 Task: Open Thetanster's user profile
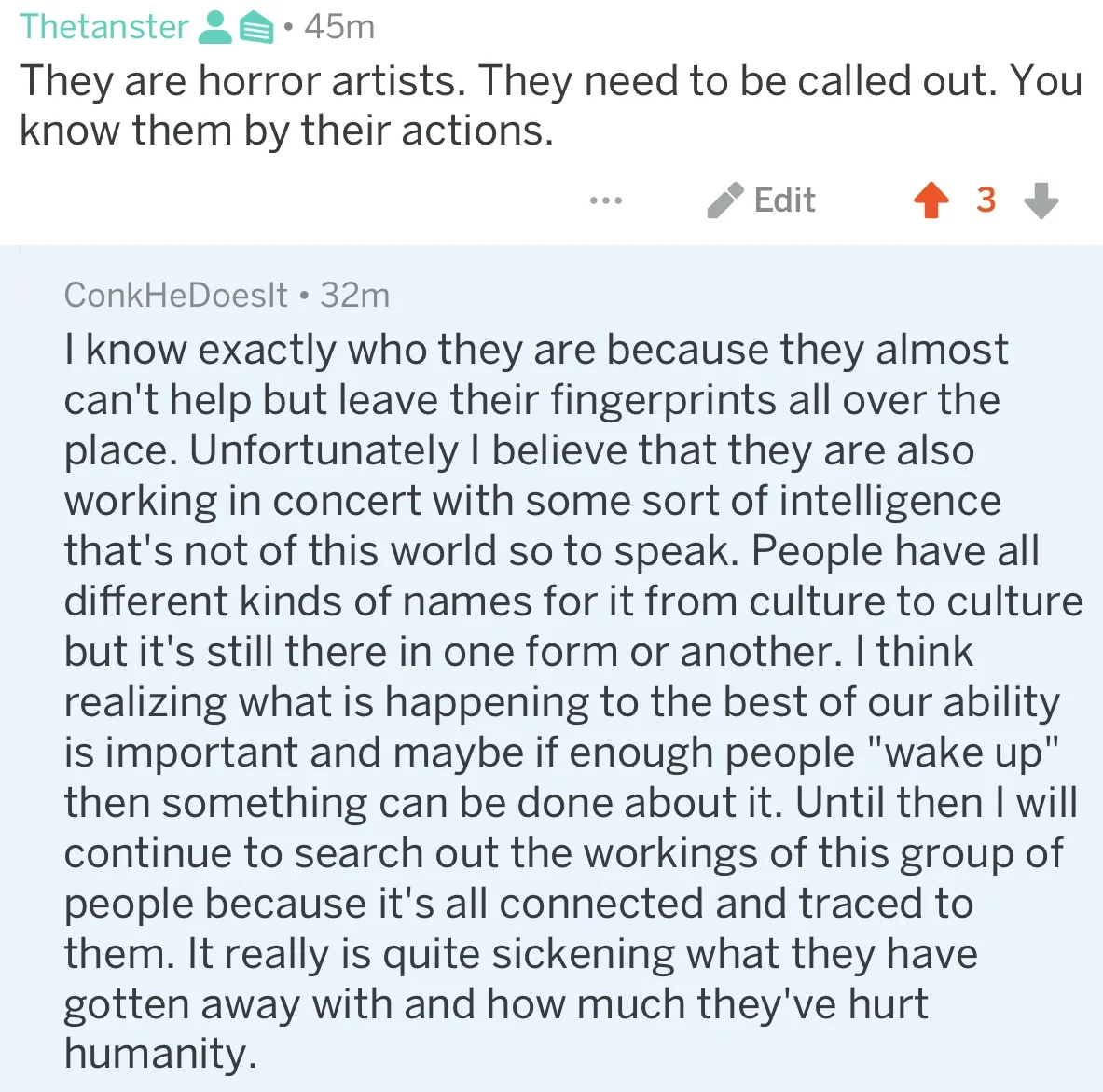coord(104,27)
